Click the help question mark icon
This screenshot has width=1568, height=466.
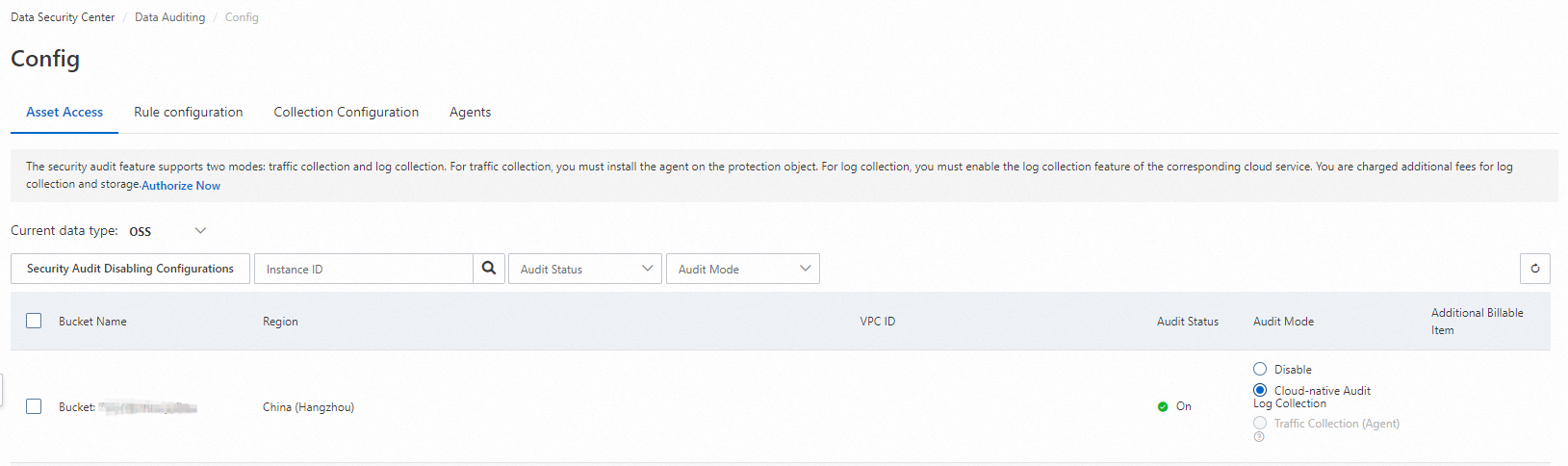click(x=1259, y=437)
